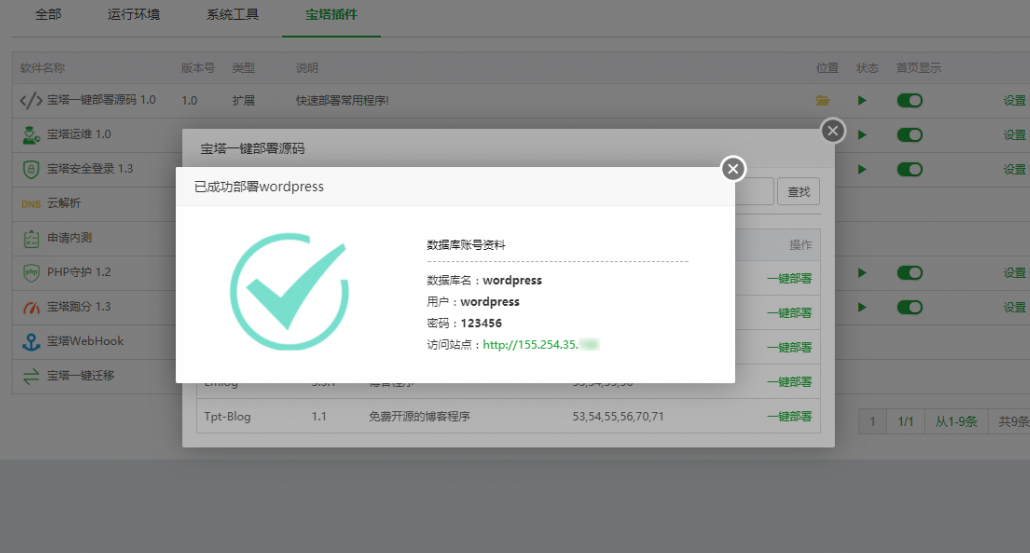Screen dimensions: 1030x553
Task: Click the 宝塔一键迁移 plugin name
Action: click(x=81, y=376)
